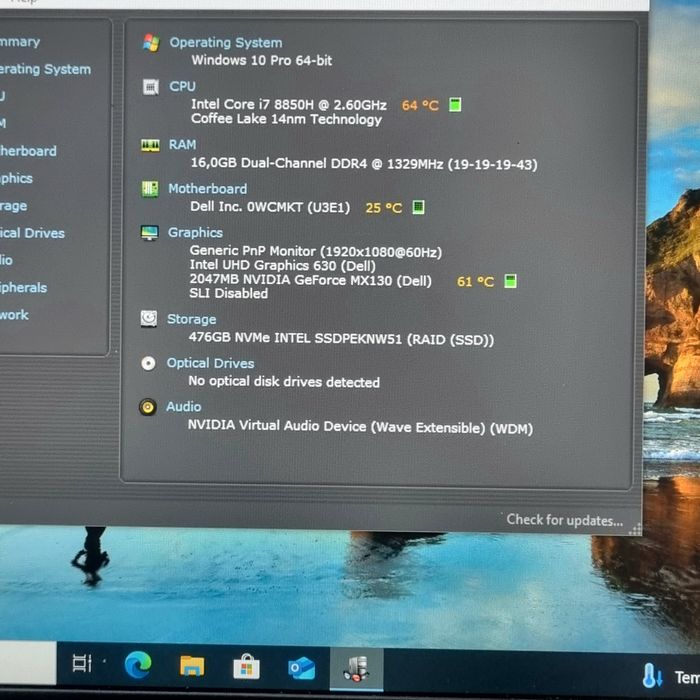Click SLI Disabled text
This screenshot has height=700, width=700.
coord(229,294)
